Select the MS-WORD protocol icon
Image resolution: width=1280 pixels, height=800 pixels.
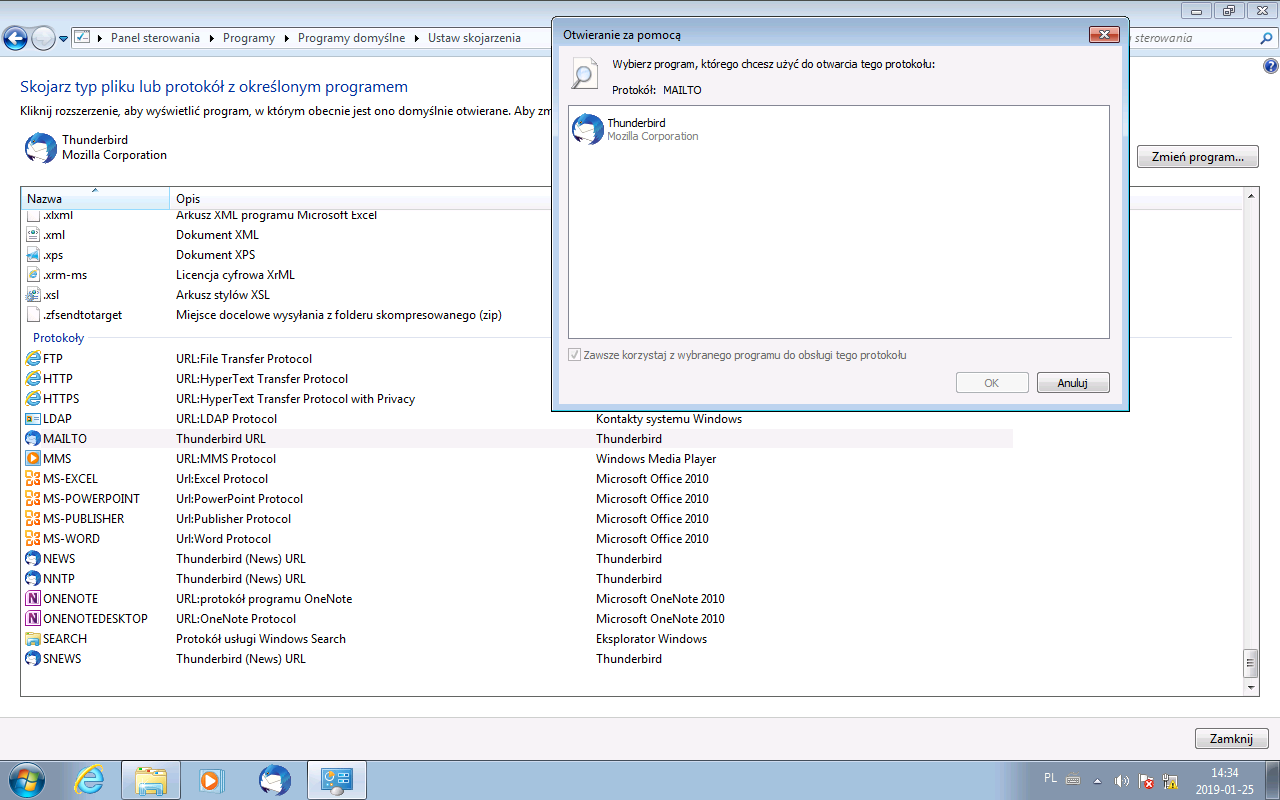tap(33, 539)
